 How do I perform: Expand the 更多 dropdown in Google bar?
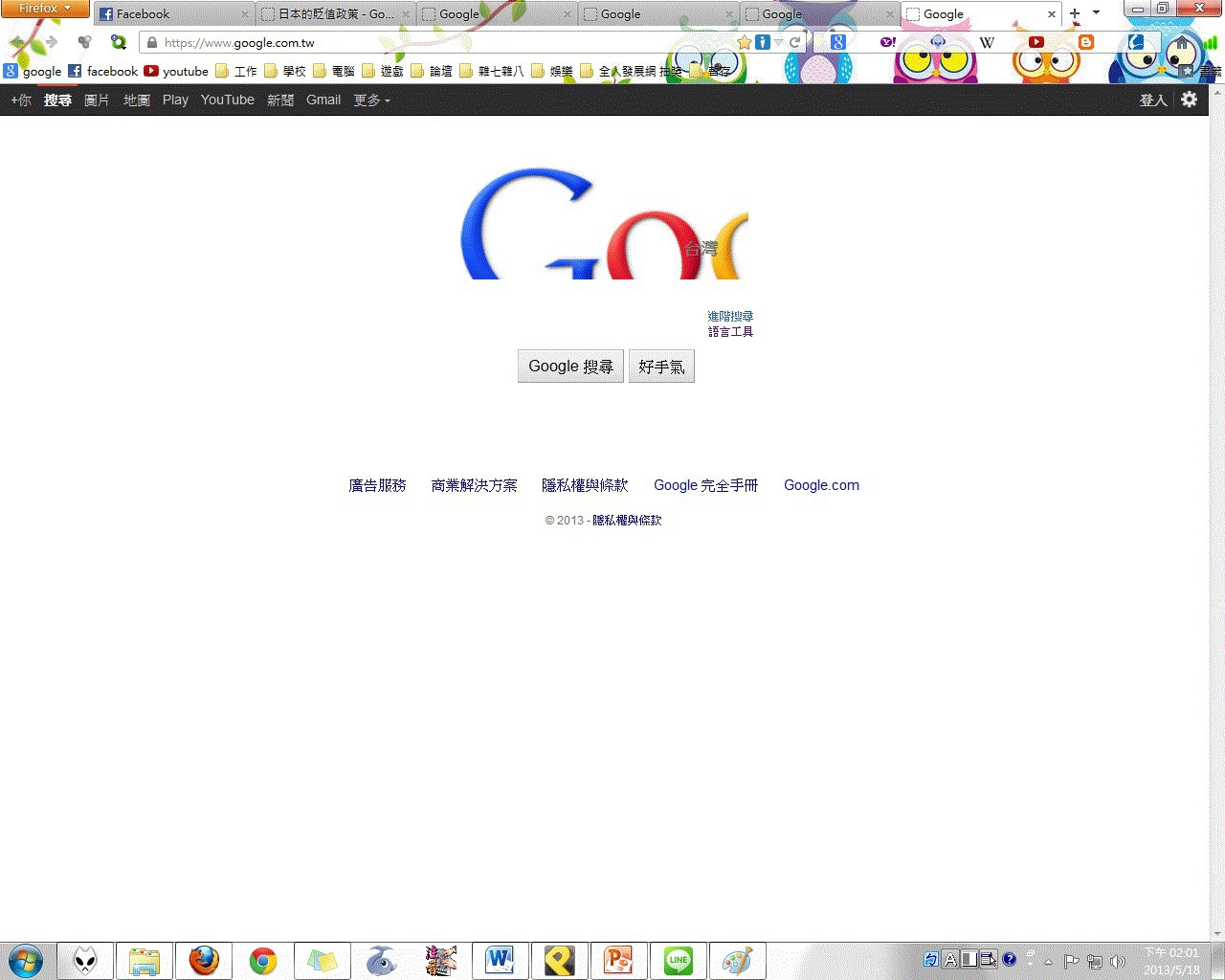[372, 100]
